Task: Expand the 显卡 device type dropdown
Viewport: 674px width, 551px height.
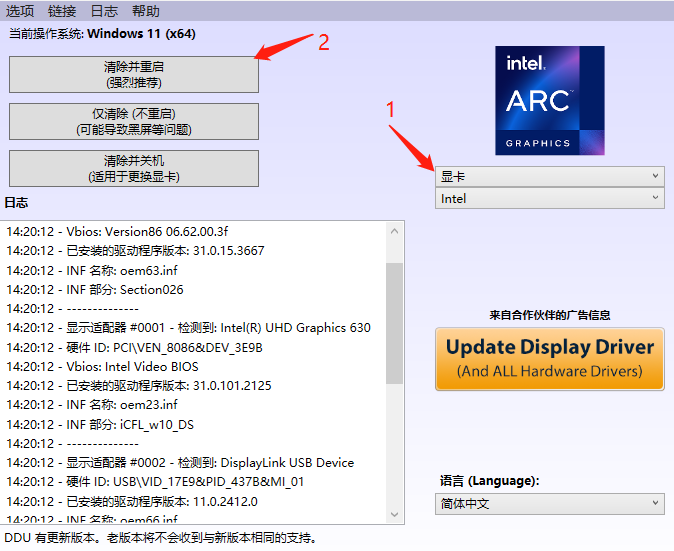Action: pos(550,176)
